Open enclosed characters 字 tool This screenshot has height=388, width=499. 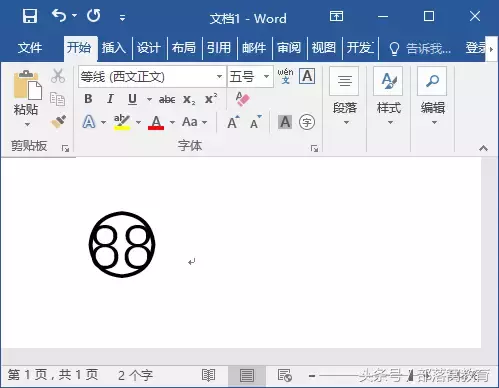click(x=307, y=122)
